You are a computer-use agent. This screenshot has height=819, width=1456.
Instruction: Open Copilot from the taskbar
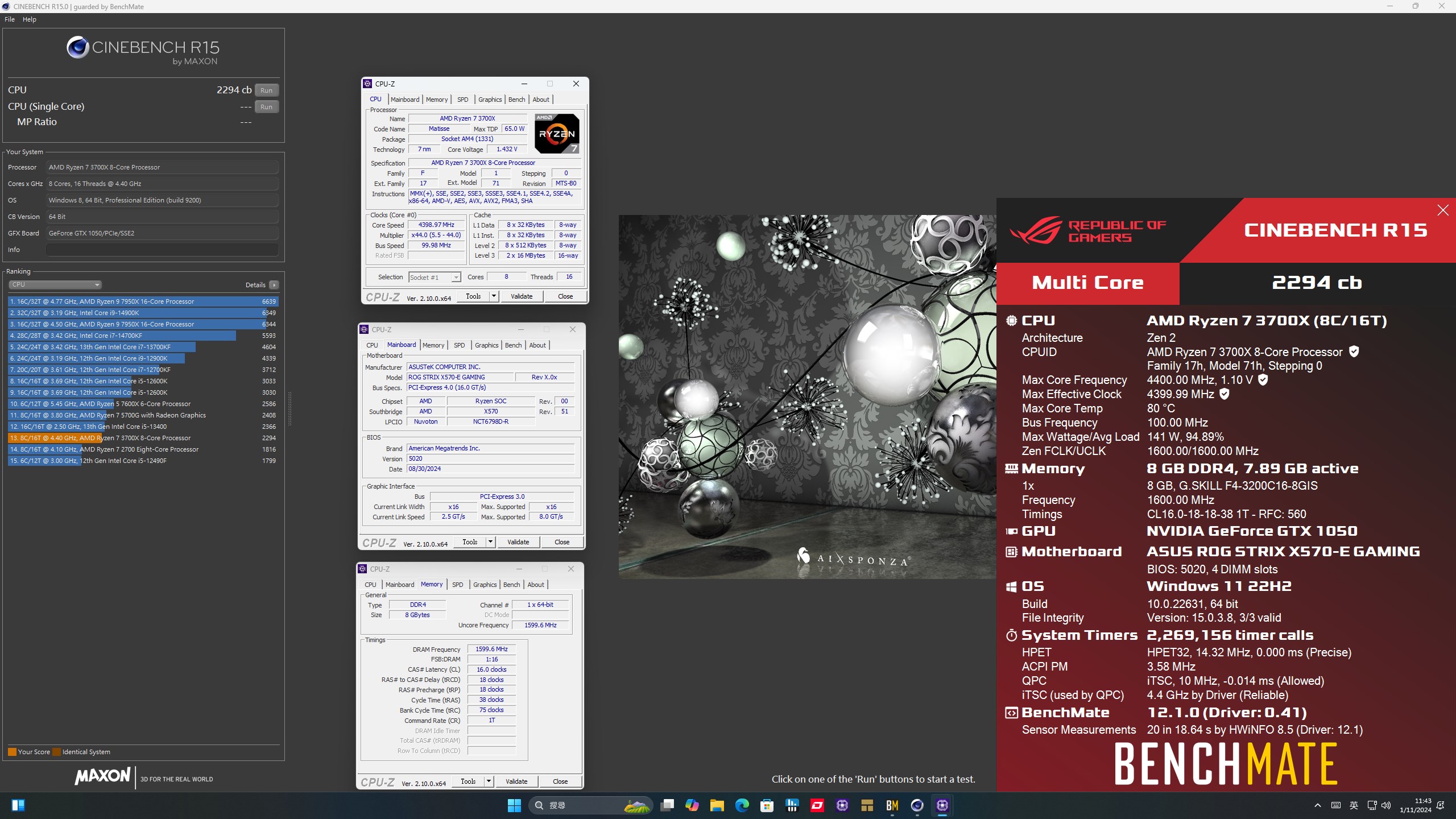click(692, 805)
